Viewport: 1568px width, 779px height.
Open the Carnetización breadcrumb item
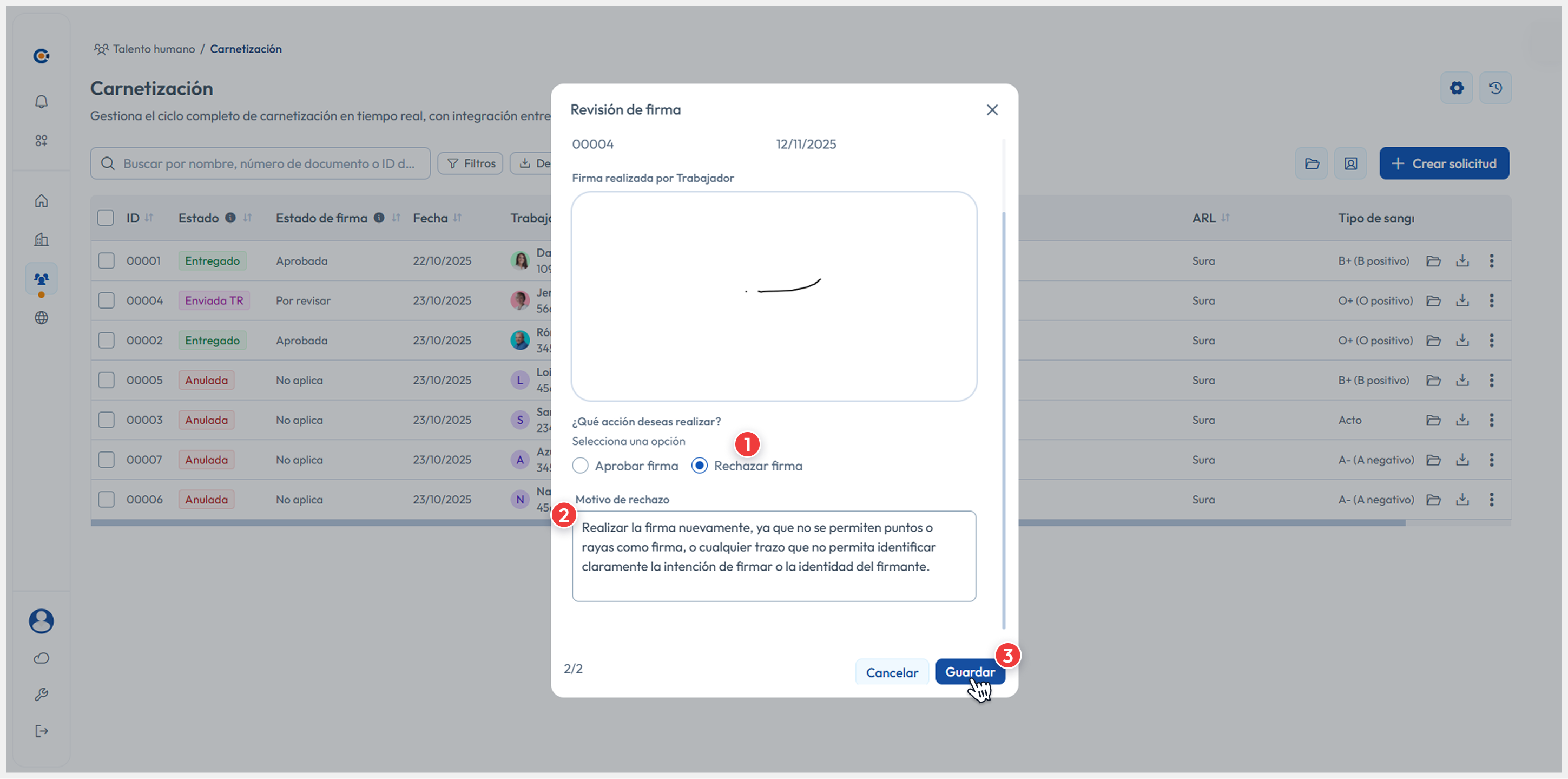coord(246,49)
